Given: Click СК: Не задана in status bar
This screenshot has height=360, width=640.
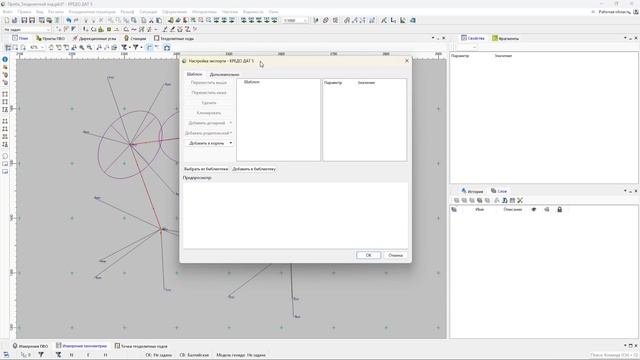Looking at the screenshot, I should point(159,355).
